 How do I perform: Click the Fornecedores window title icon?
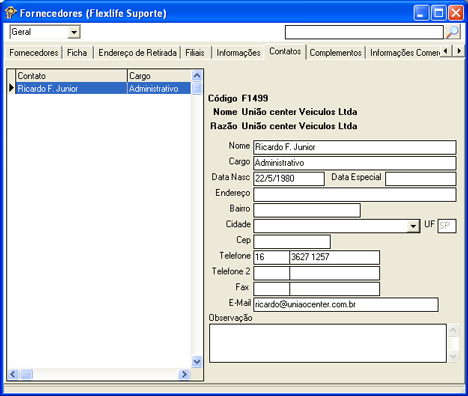pyautogui.click(x=10, y=13)
